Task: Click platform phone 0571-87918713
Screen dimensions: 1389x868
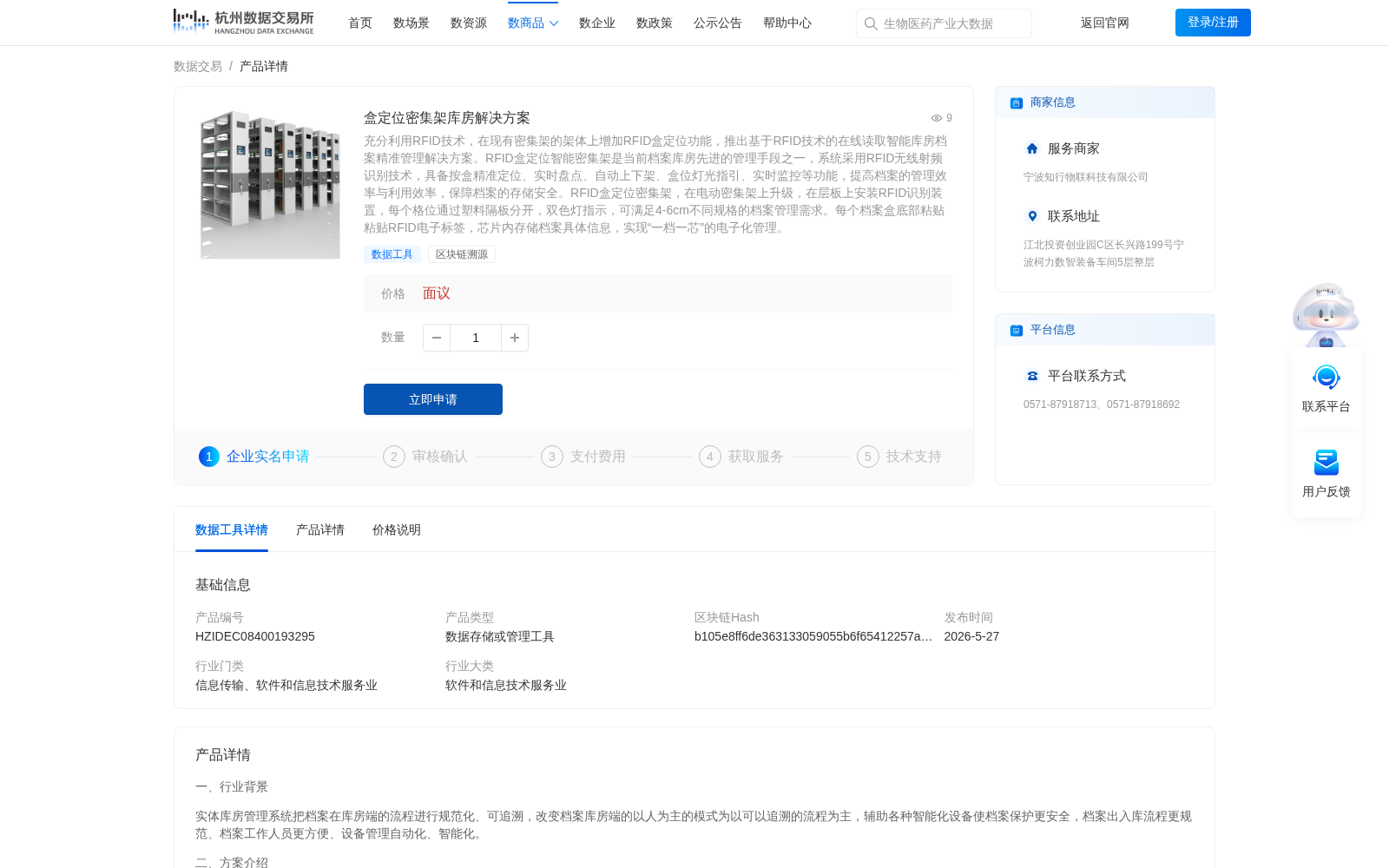Action: (x=1060, y=404)
